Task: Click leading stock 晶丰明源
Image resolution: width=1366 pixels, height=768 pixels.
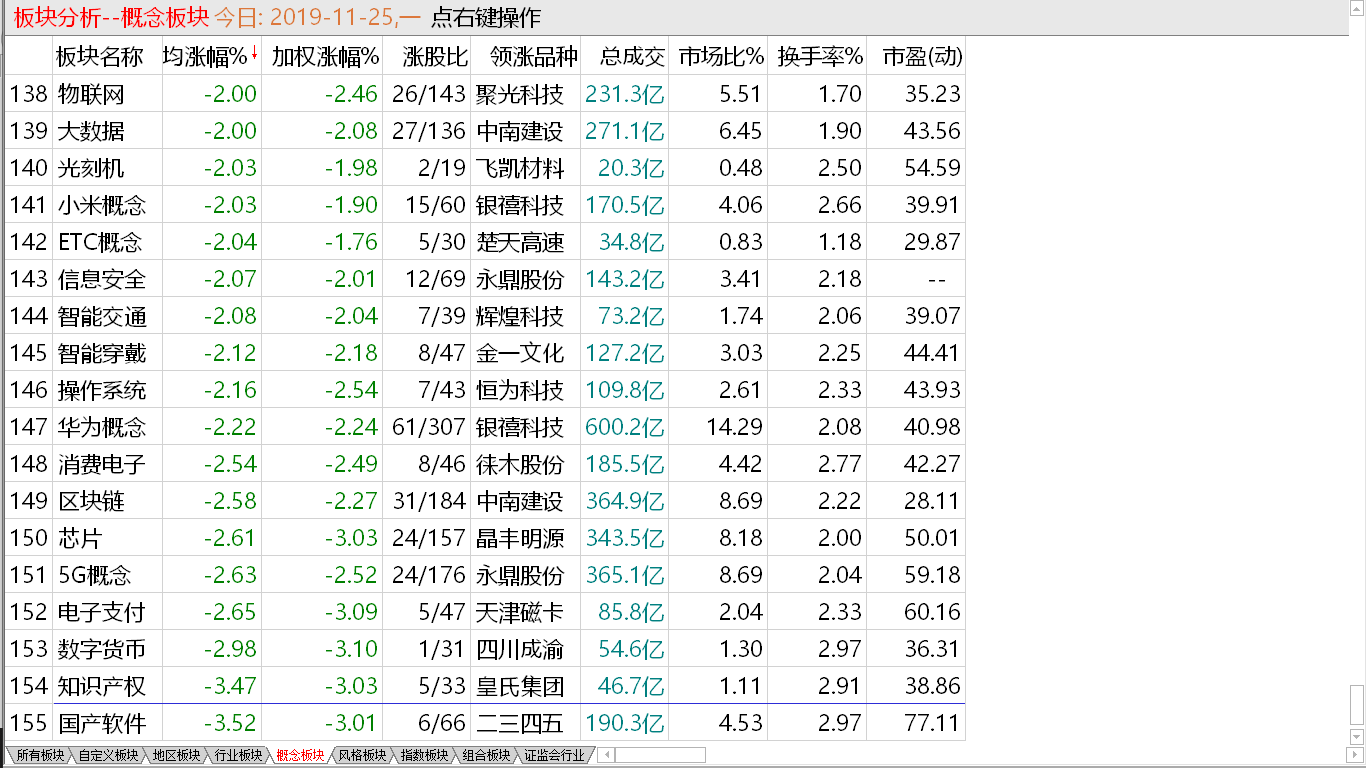Action: click(520, 538)
